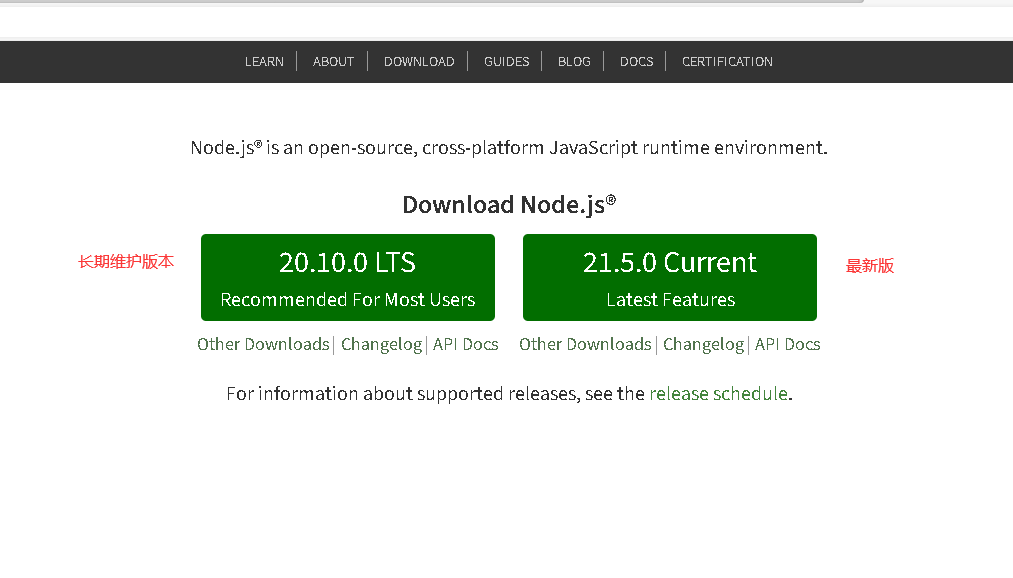Image resolution: width=1013 pixels, height=578 pixels.
Task: View the Changelog for the Current release
Action: (x=703, y=344)
